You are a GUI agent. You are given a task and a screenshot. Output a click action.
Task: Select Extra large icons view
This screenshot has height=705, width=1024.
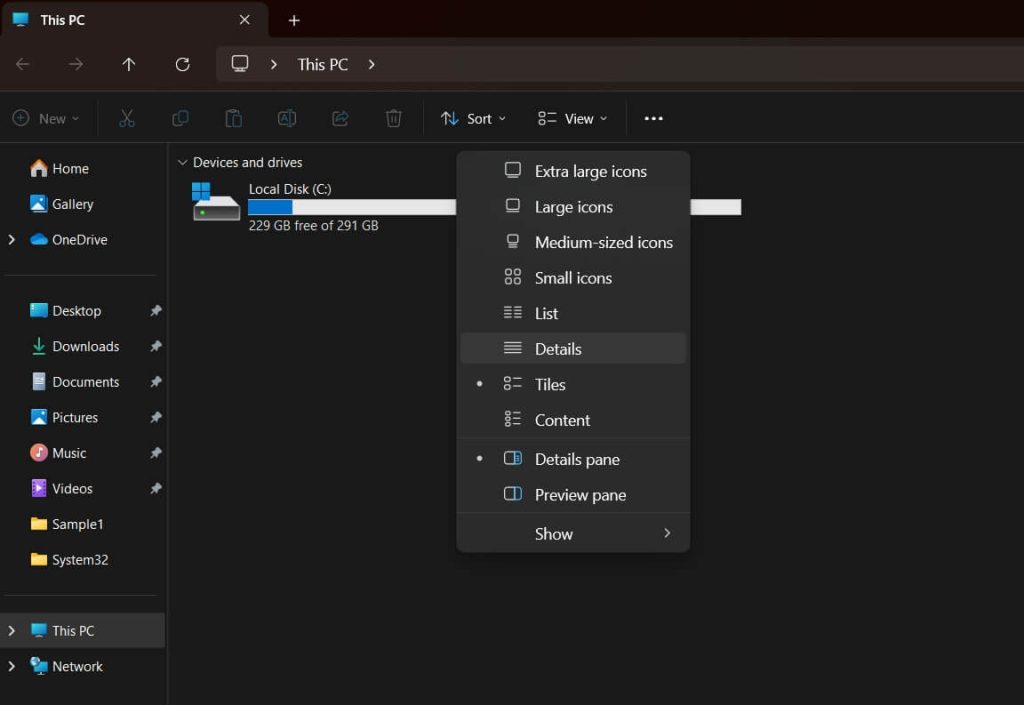[573, 171]
